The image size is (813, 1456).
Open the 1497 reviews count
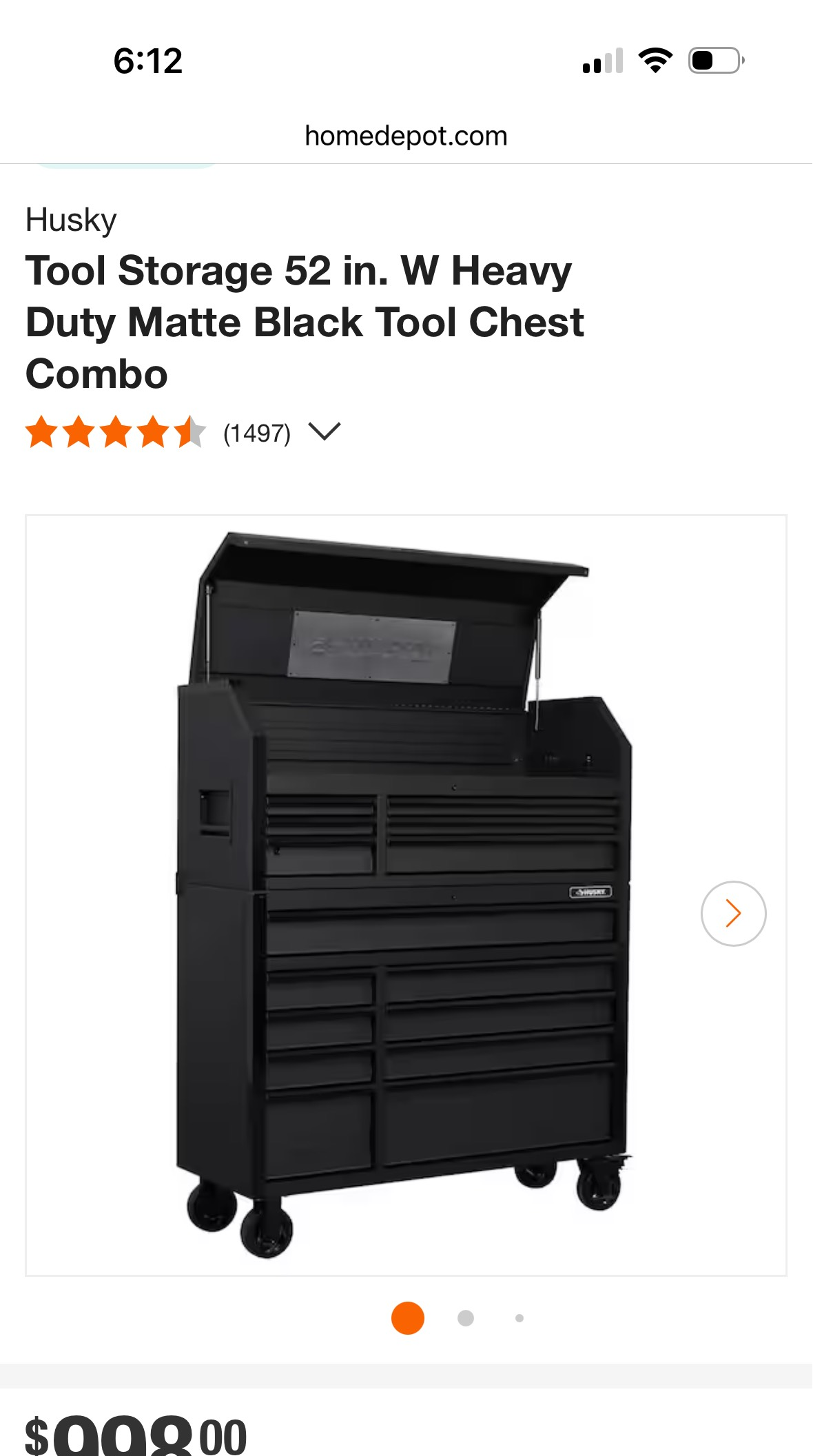tap(257, 433)
